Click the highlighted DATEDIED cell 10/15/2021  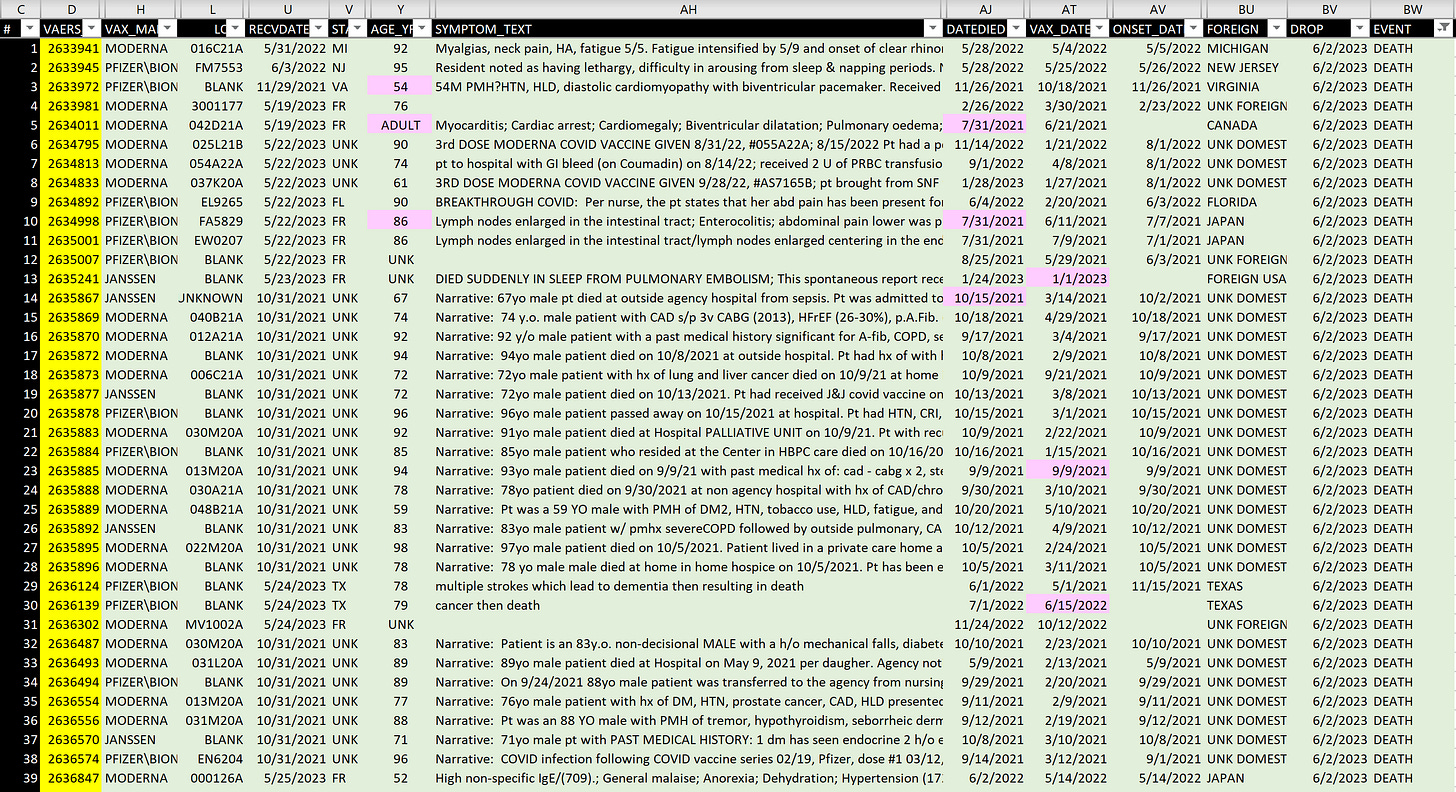click(x=986, y=298)
